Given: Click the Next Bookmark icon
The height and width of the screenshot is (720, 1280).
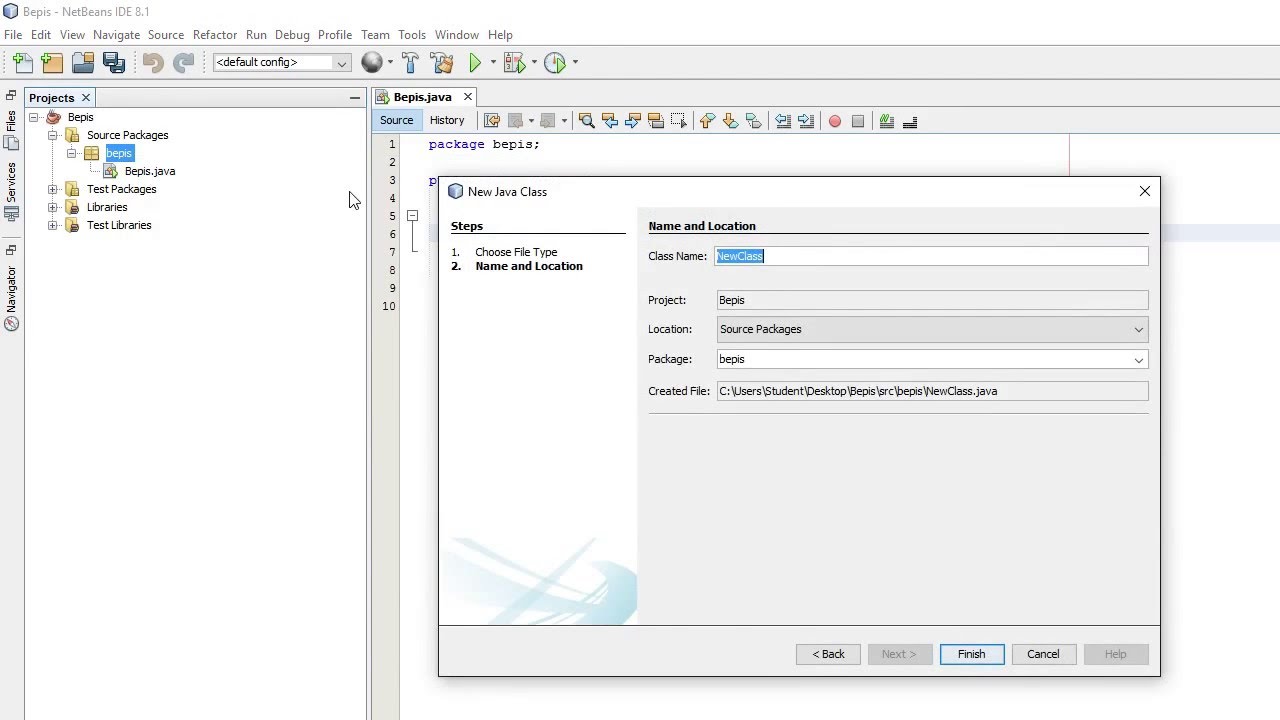Looking at the screenshot, I should pyautogui.click(x=731, y=121).
